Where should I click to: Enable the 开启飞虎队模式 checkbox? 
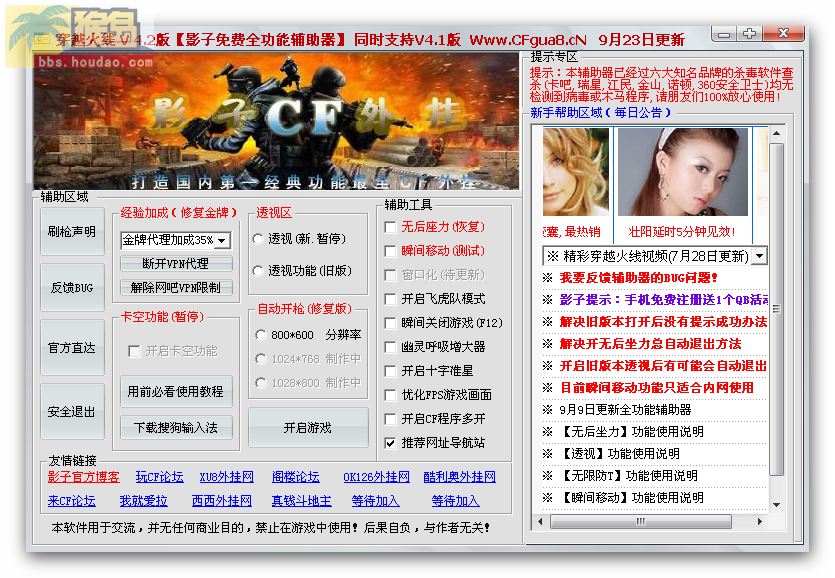point(390,299)
